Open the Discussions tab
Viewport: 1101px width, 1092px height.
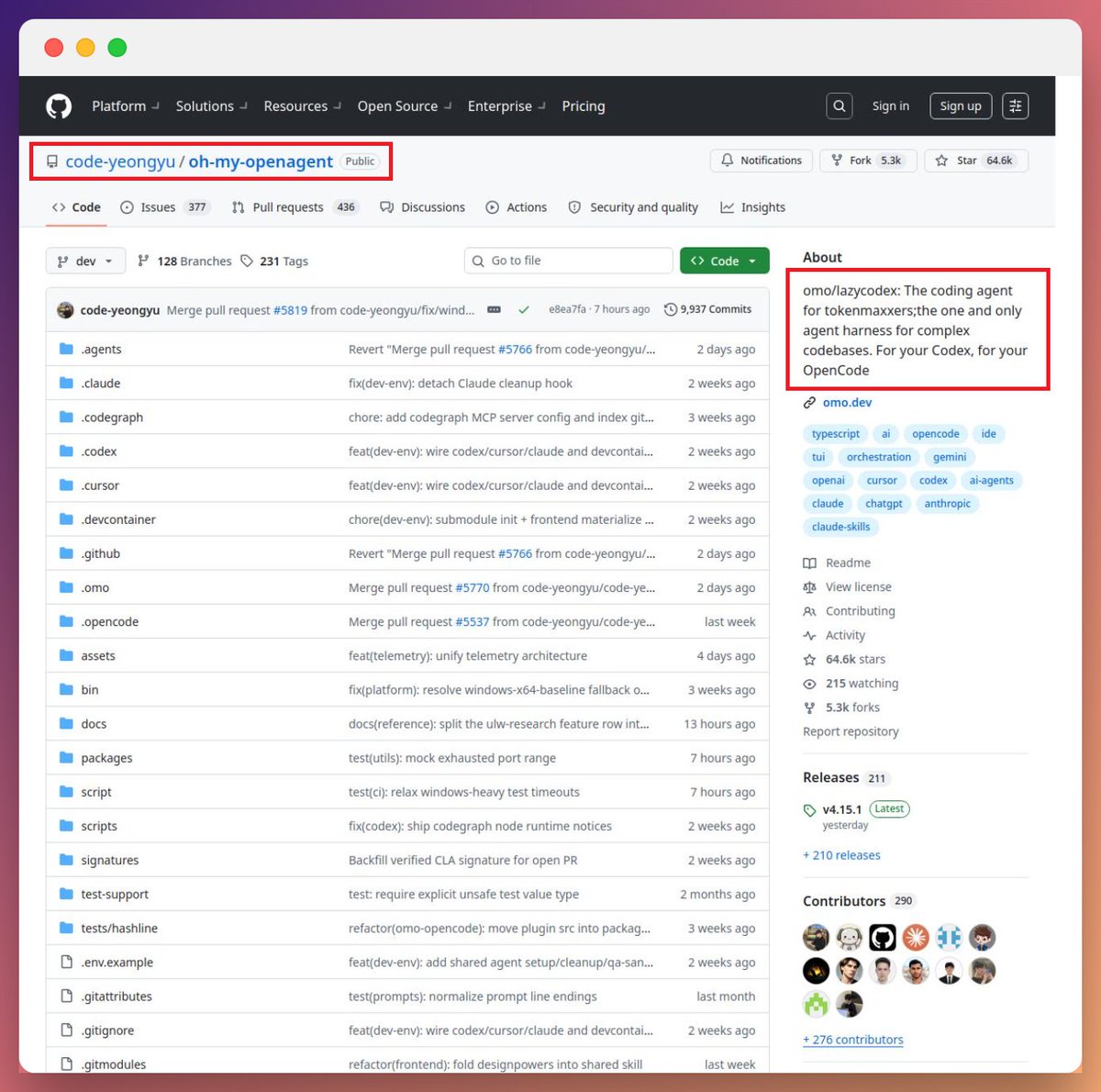click(422, 207)
